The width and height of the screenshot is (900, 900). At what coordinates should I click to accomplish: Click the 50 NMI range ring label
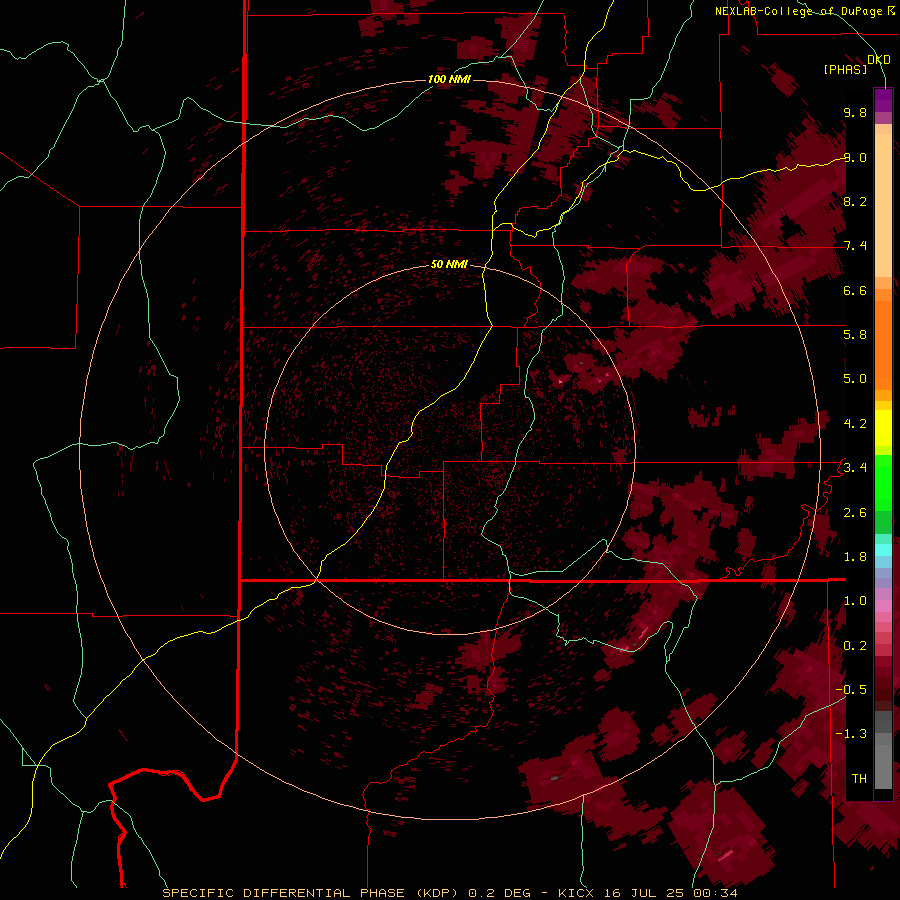(449, 264)
